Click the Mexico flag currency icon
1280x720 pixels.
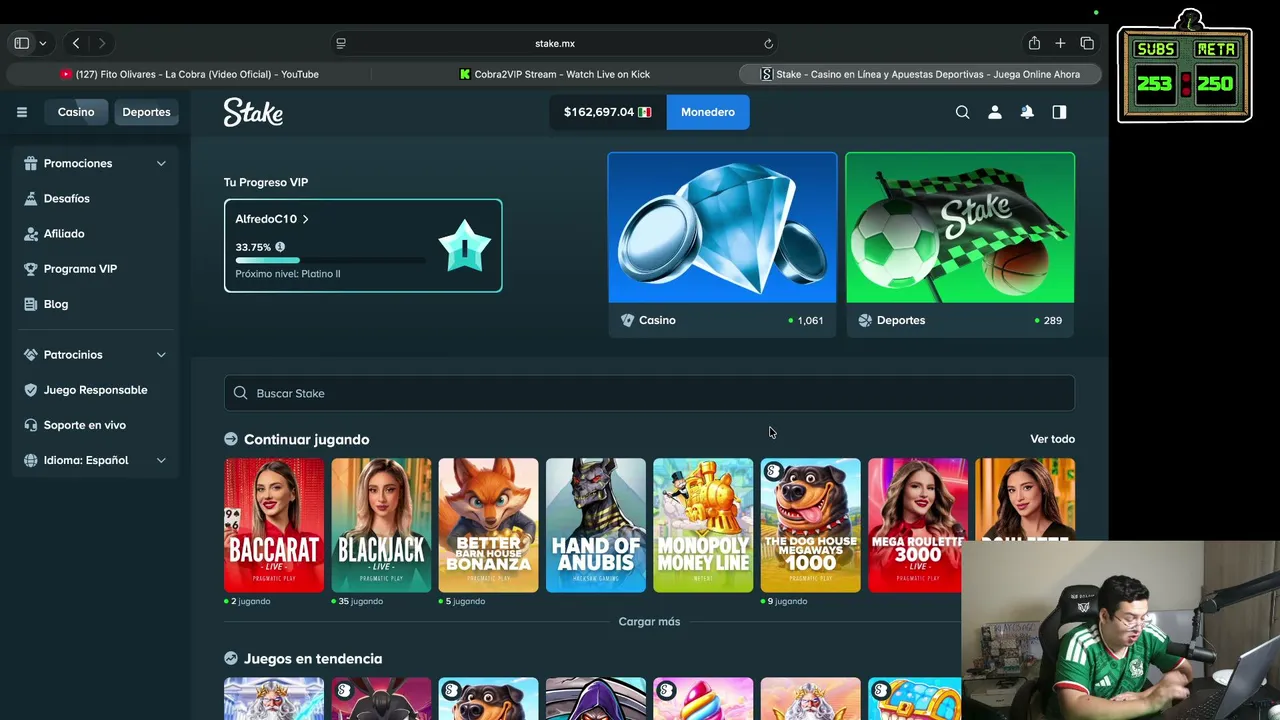pyautogui.click(x=644, y=112)
